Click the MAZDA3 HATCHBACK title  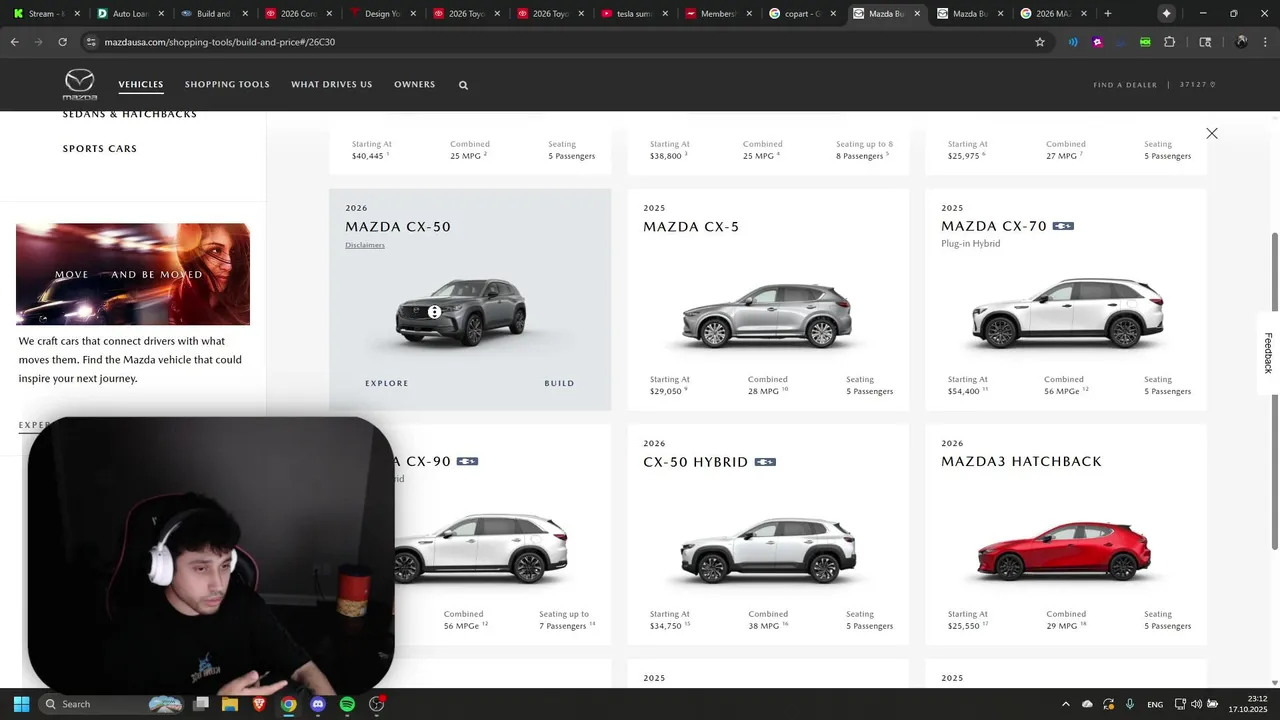(1021, 462)
